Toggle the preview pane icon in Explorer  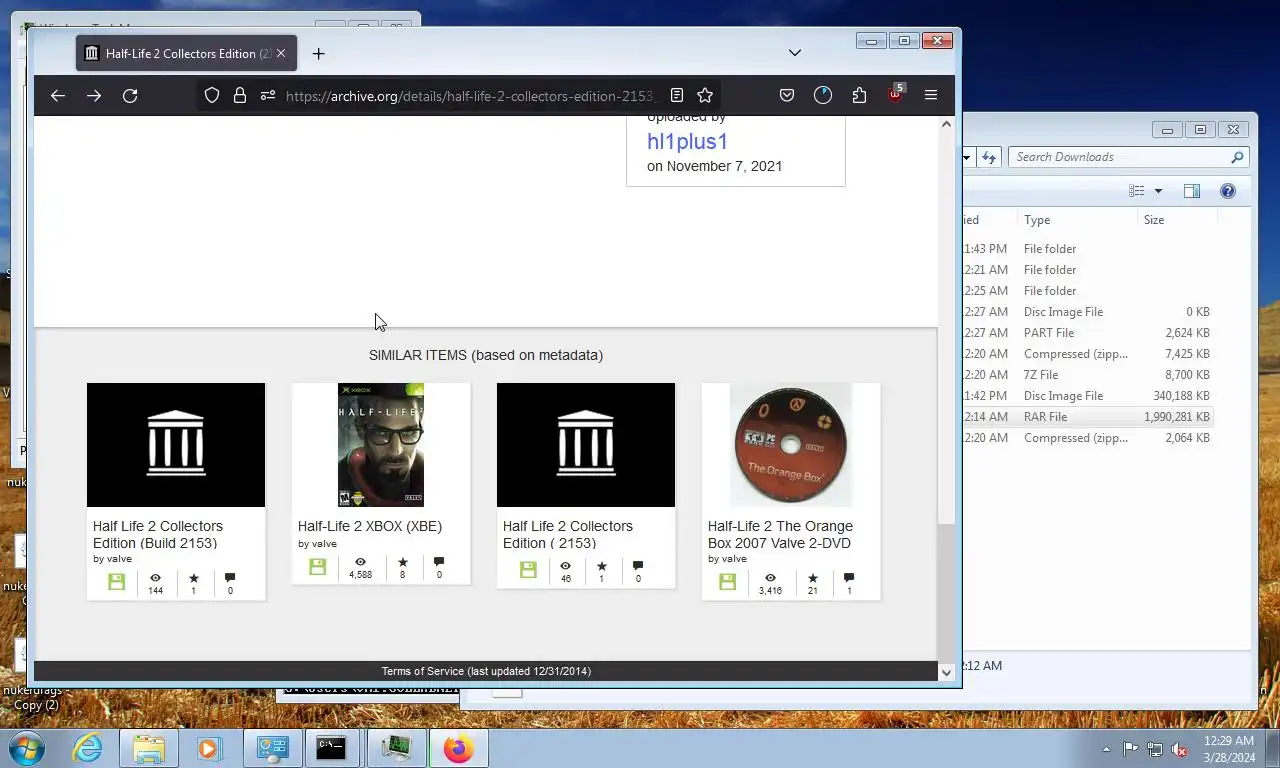(x=1192, y=191)
